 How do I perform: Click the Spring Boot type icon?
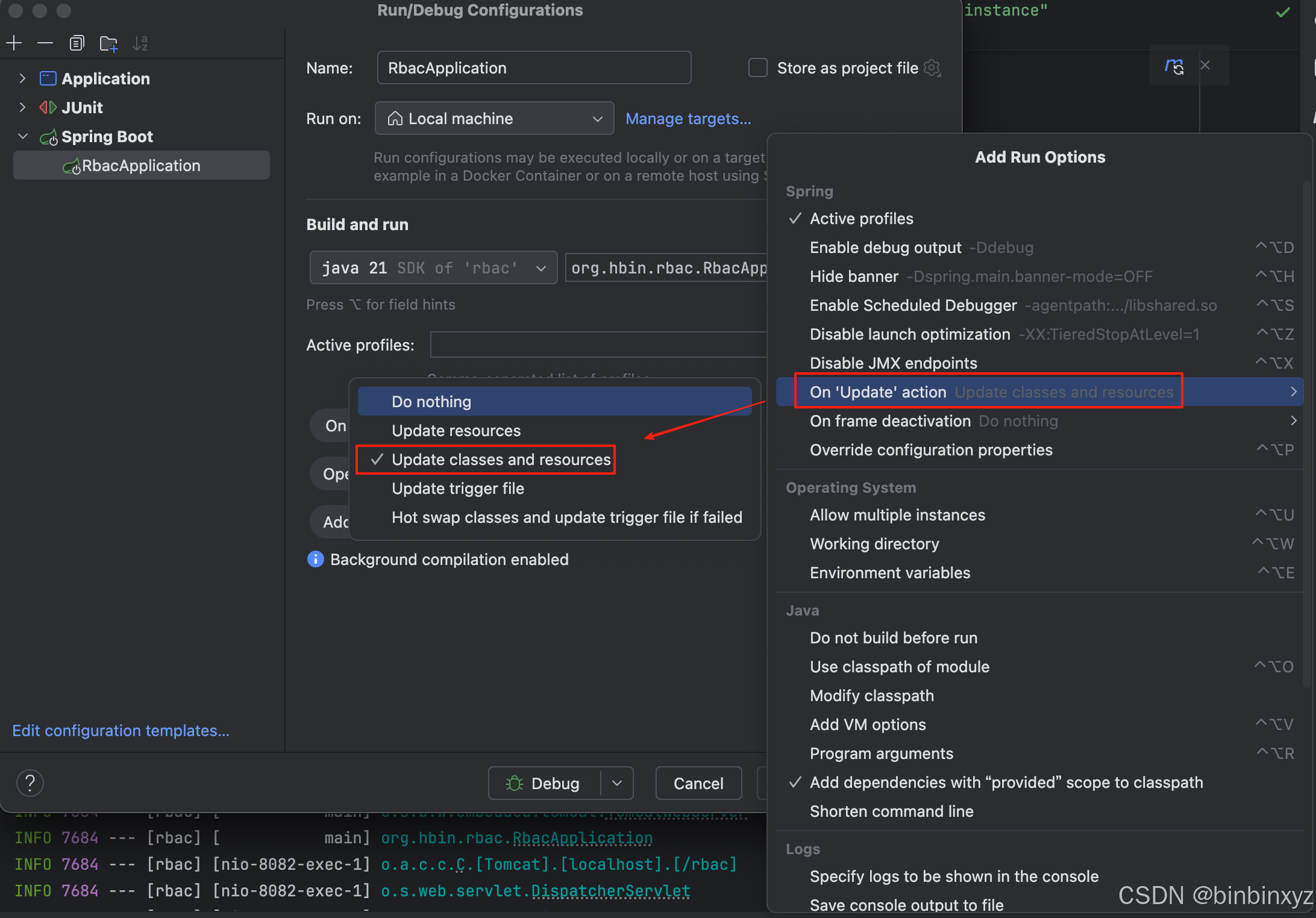coord(48,137)
